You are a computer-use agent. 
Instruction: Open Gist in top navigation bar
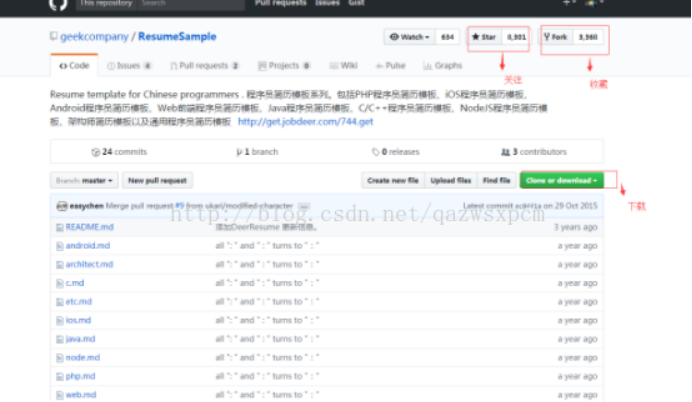point(356,3)
